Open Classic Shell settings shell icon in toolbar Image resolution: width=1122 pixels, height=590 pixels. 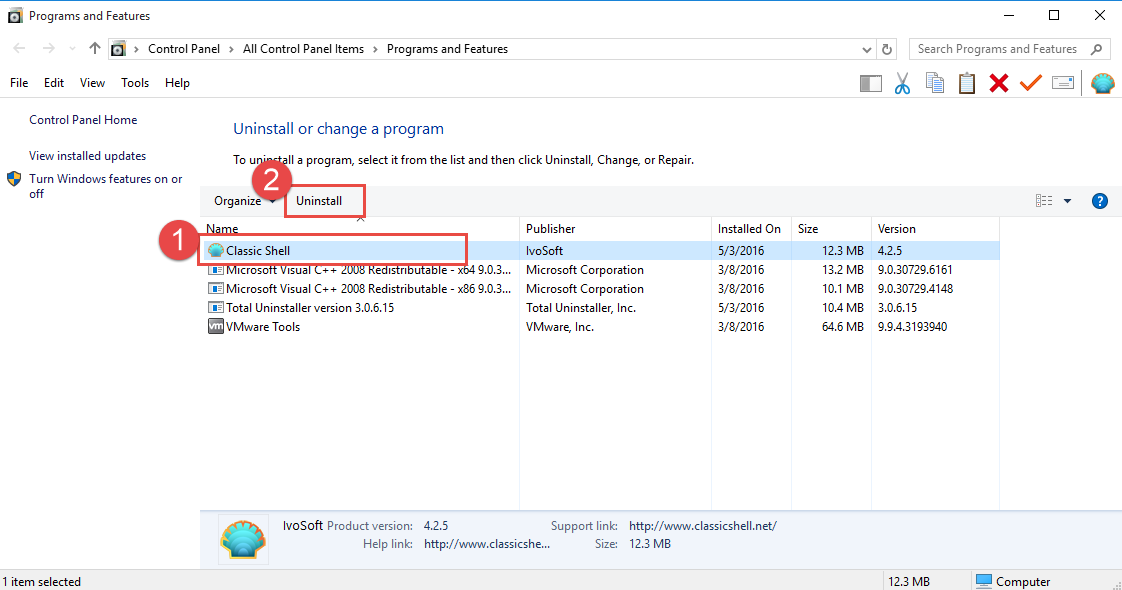pyautogui.click(x=1103, y=83)
